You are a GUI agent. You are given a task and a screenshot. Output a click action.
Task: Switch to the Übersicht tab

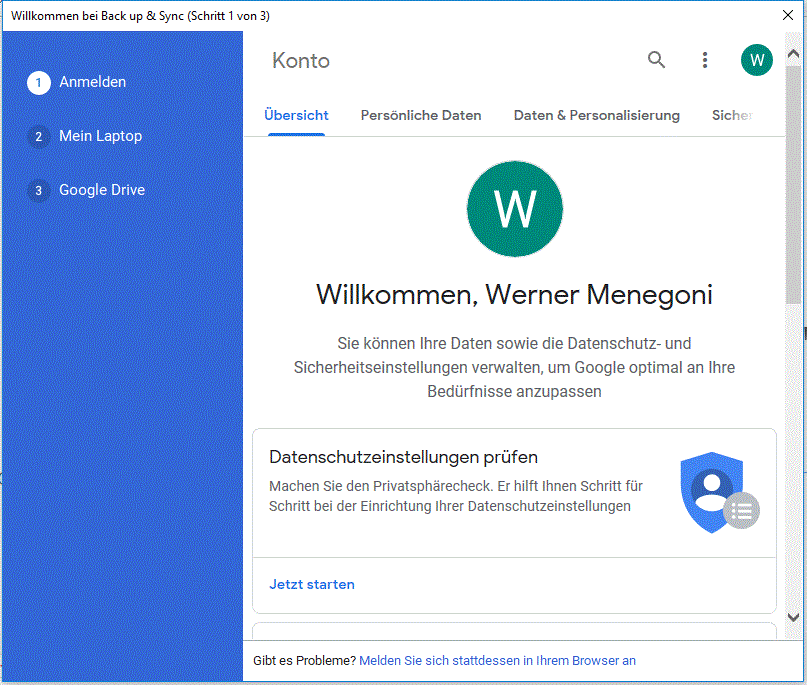tap(296, 115)
